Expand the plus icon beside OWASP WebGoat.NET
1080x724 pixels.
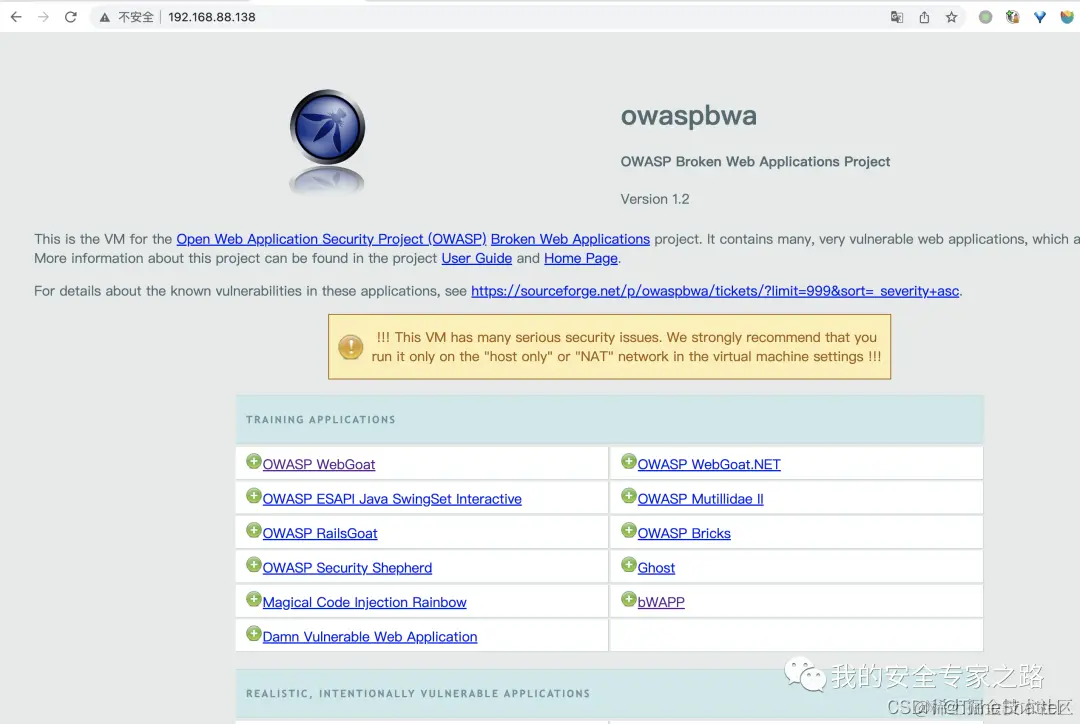point(628,462)
